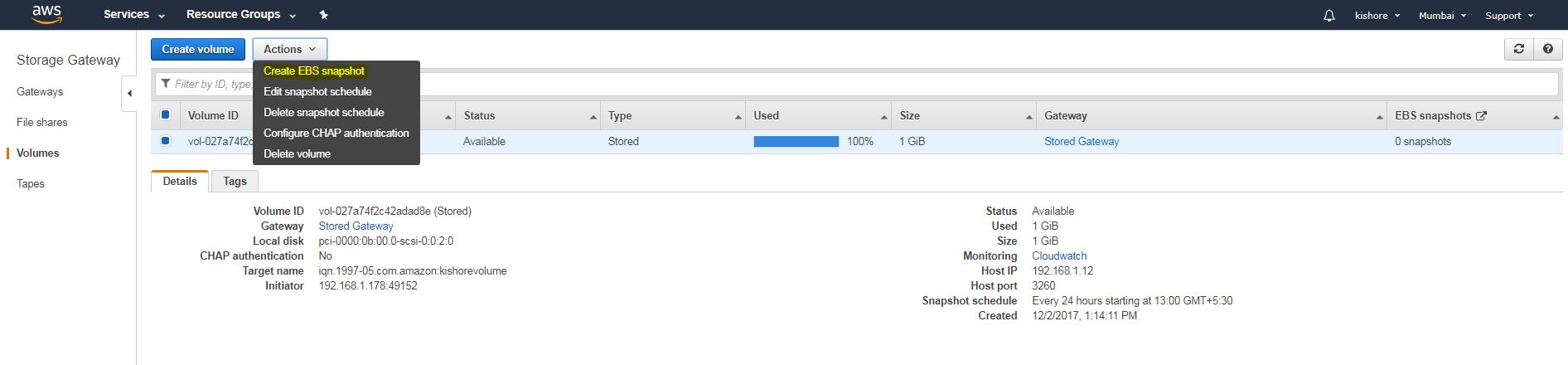Uncheck the vol-027a74f2 row checkbox

tap(165, 141)
